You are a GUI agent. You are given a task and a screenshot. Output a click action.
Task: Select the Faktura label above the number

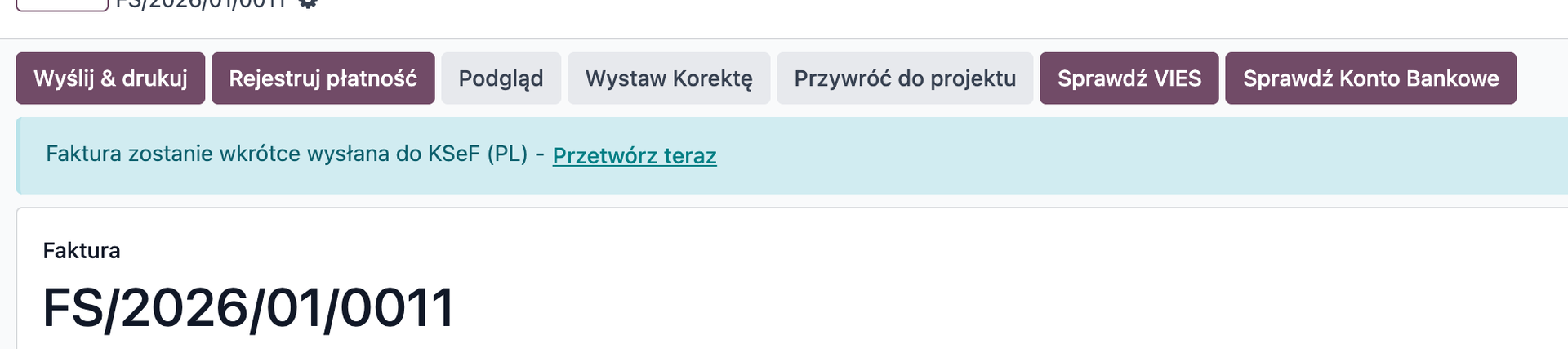[x=82, y=250]
